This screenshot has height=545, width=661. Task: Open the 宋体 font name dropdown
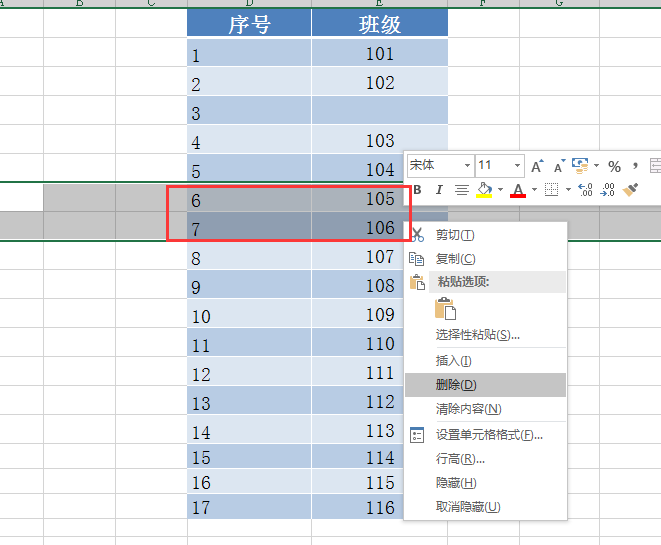coord(467,165)
